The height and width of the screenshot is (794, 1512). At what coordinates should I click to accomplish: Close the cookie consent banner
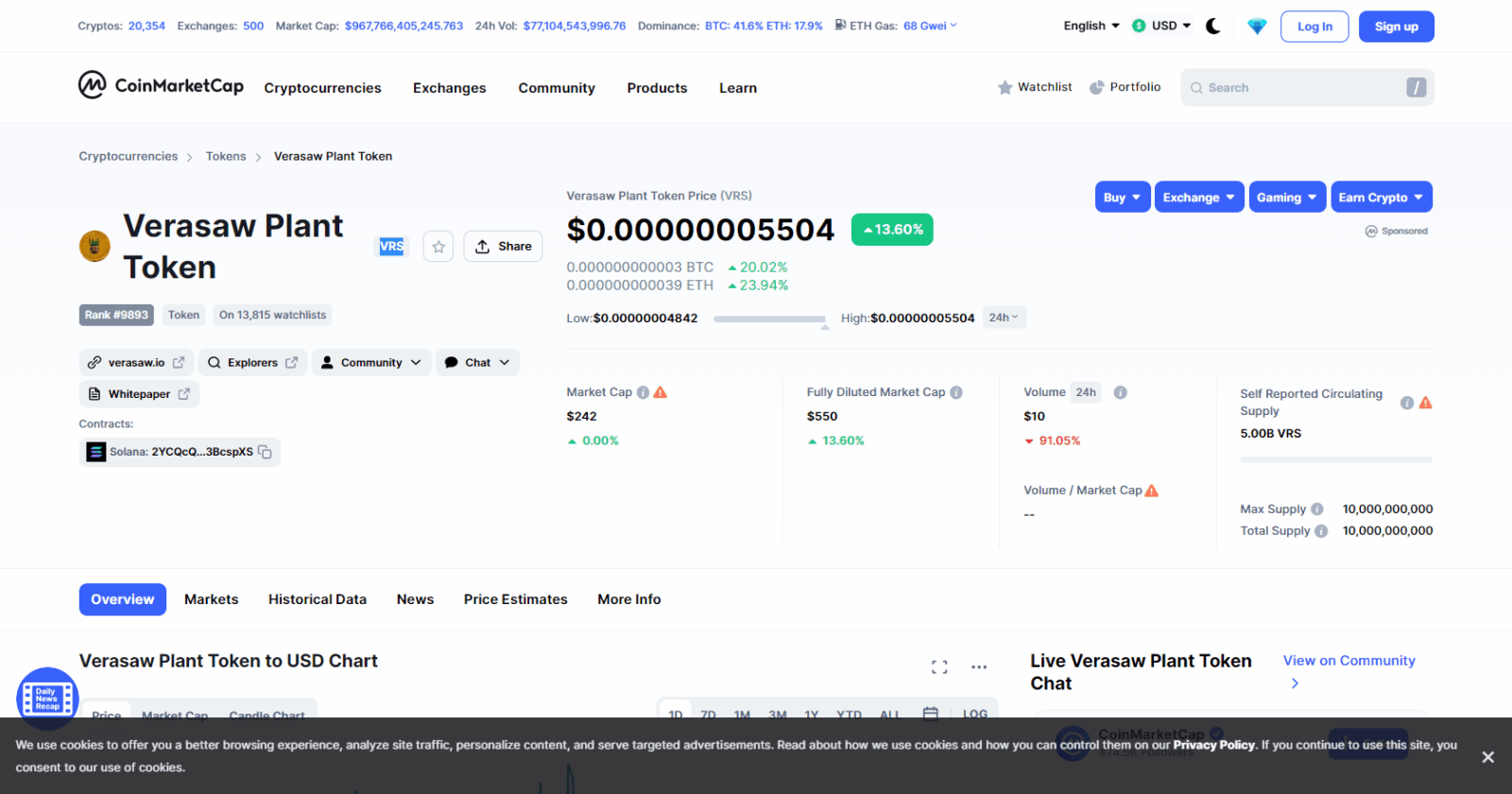[x=1487, y=757]
